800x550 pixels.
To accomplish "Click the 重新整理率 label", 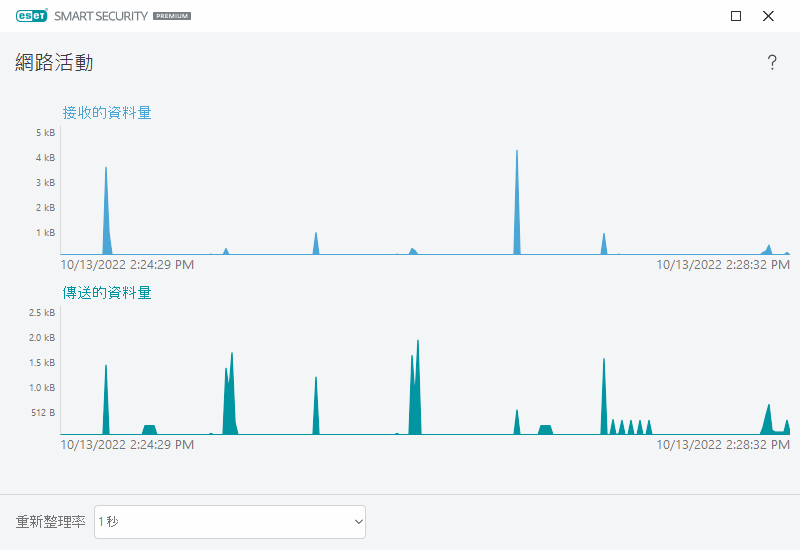I will (51, 521).
